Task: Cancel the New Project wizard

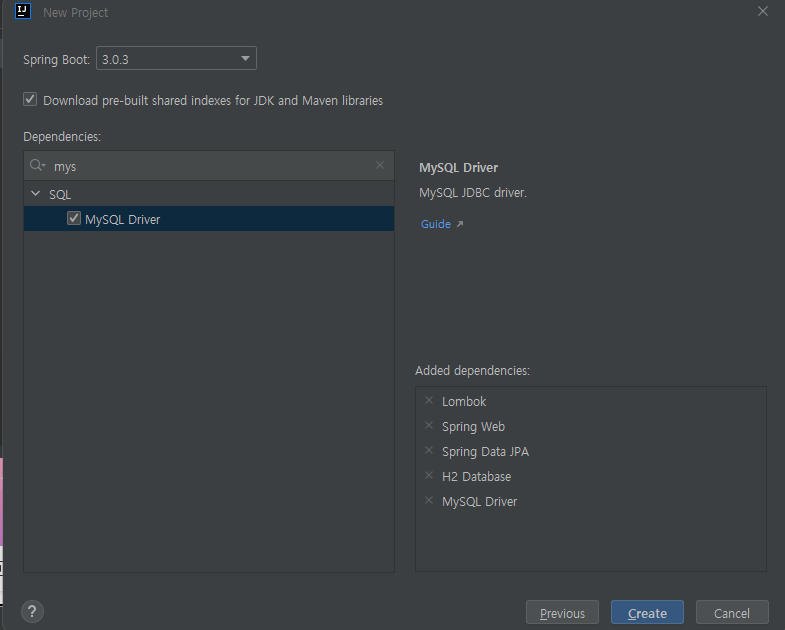Action: 732,613
